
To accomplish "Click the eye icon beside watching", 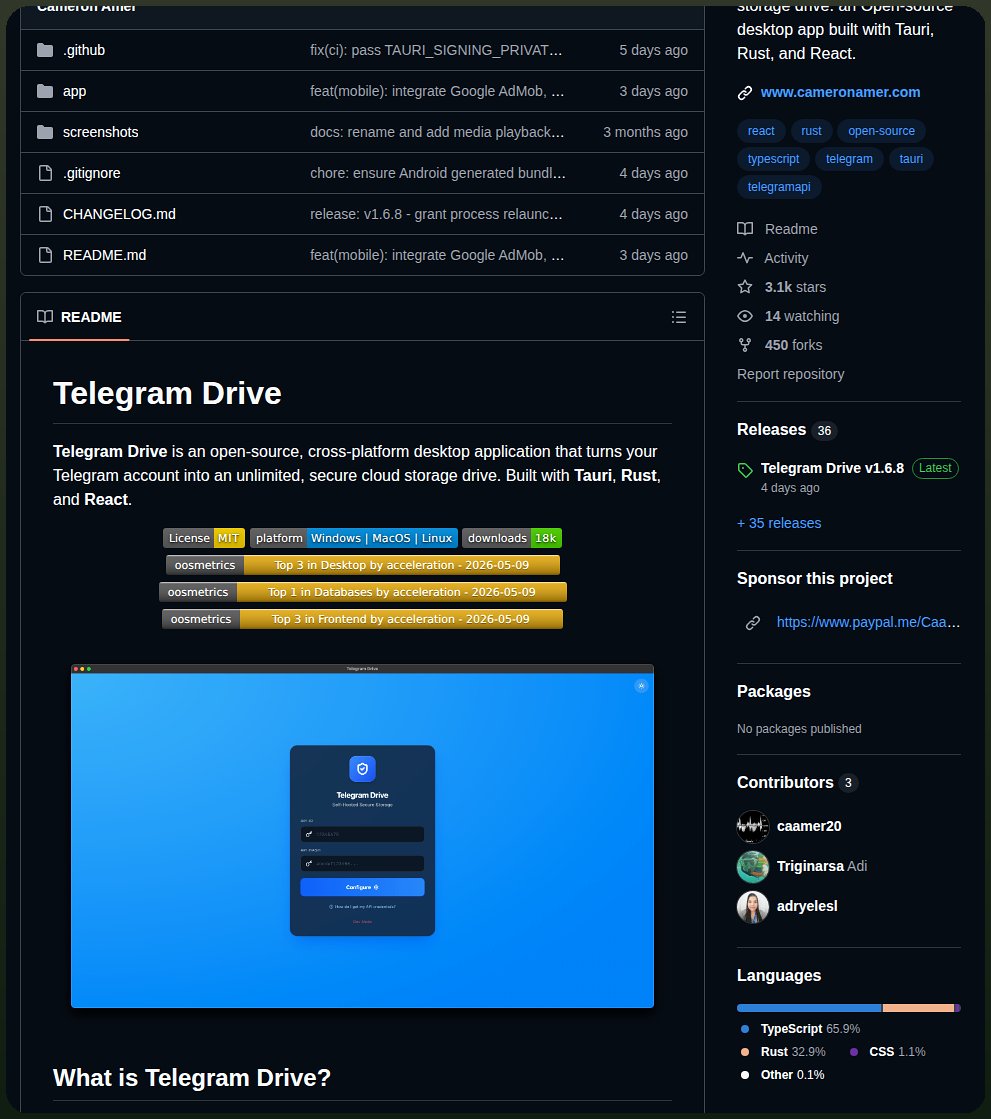I will click(x=745, y=316).
